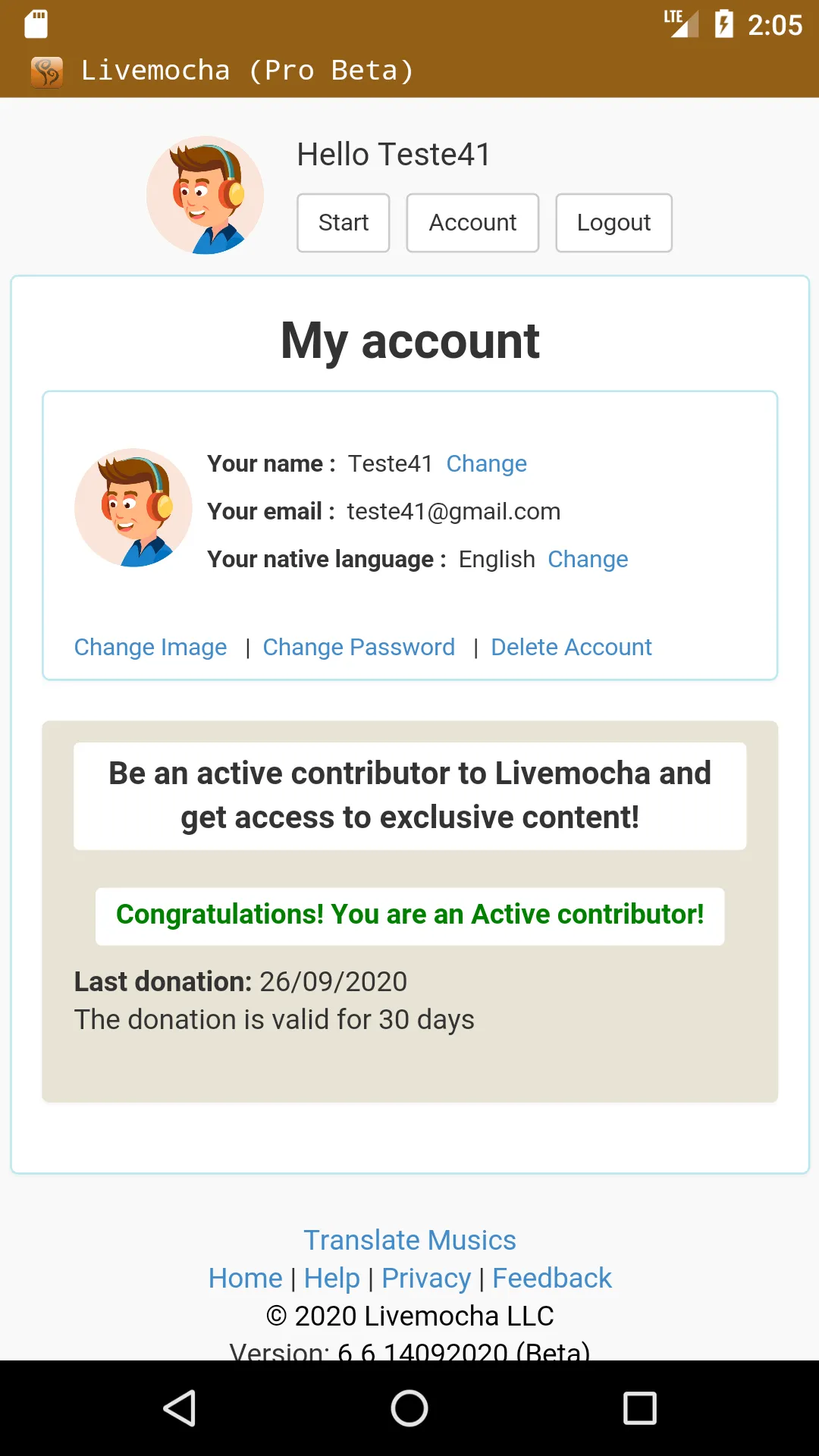Tap the Android back navigation icon
This screenshot has height=1456, width=819.
tap(180, 1408)
